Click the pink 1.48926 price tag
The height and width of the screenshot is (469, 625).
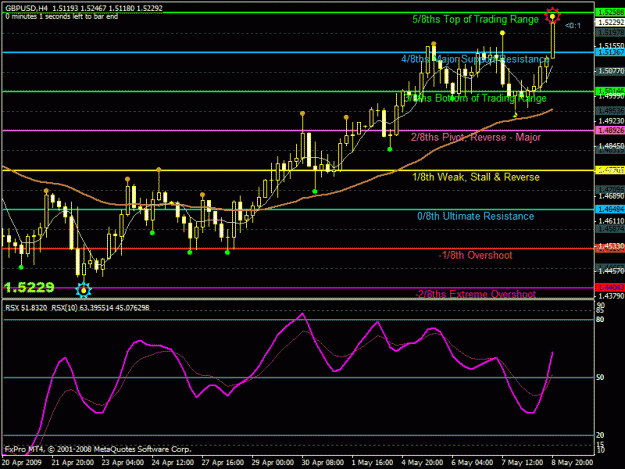(611, 130)
